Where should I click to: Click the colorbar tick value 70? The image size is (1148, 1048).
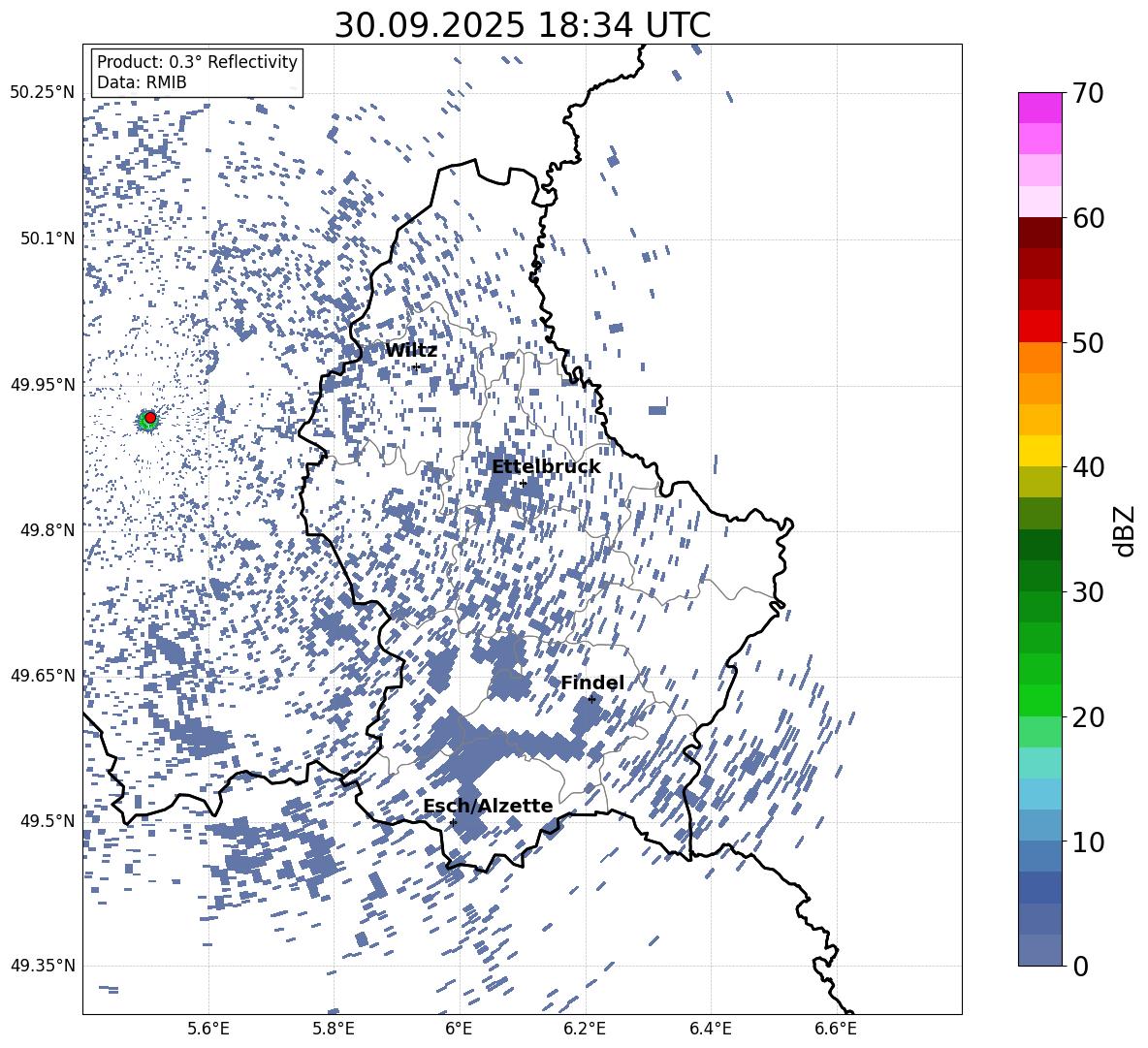coord(1088,93)
